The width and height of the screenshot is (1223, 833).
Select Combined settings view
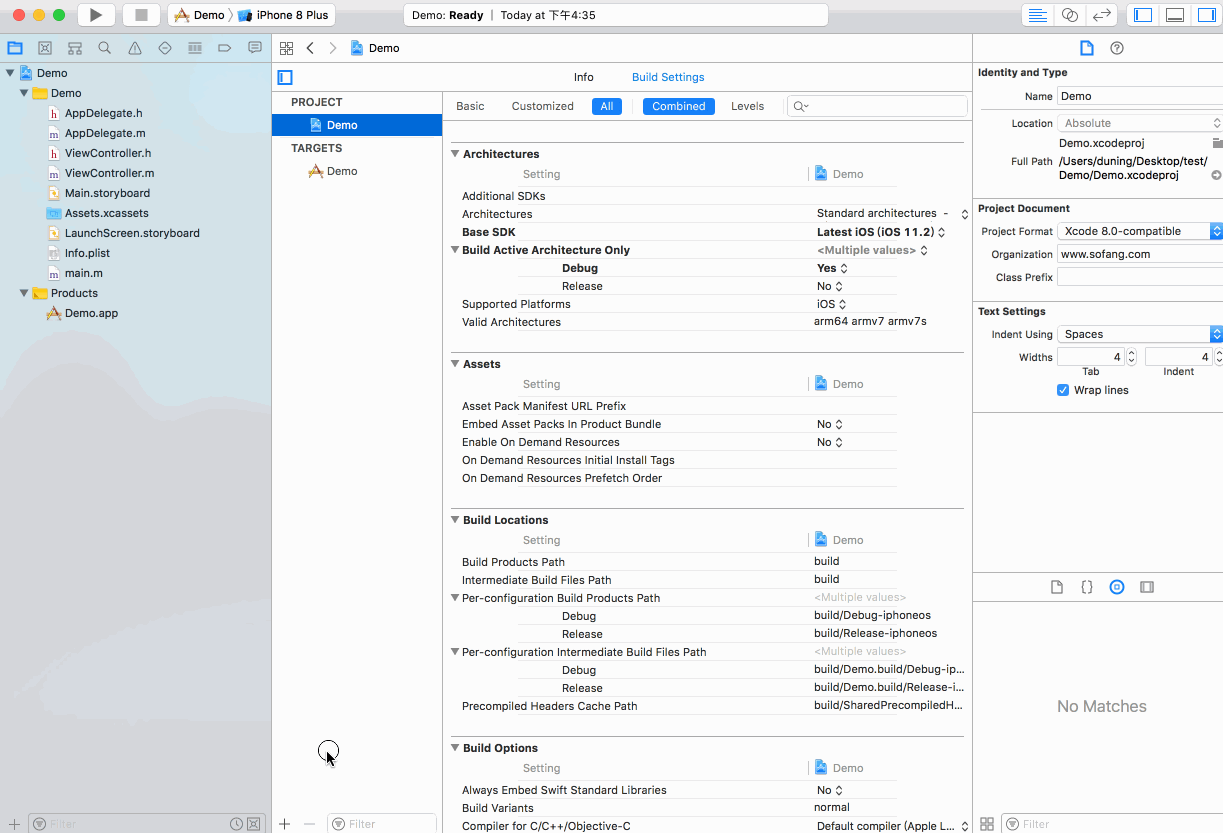tap(679, 106)
